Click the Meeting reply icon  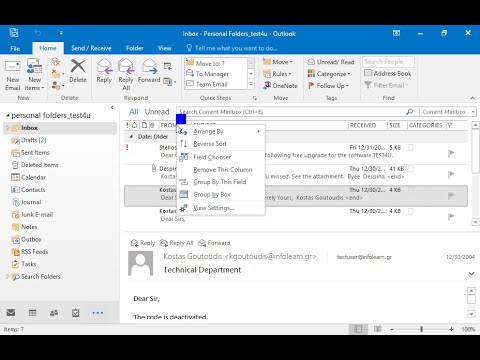click(168, 66)
